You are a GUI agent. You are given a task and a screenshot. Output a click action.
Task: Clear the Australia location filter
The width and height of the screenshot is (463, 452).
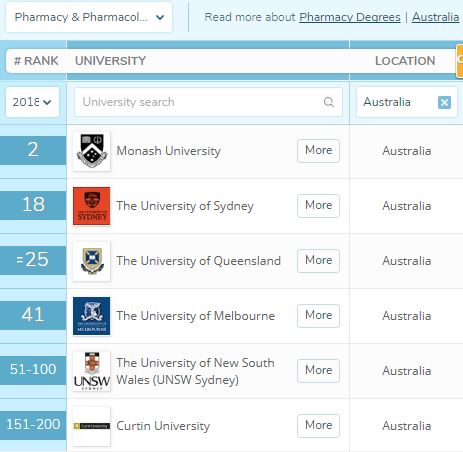coord(444,102)
